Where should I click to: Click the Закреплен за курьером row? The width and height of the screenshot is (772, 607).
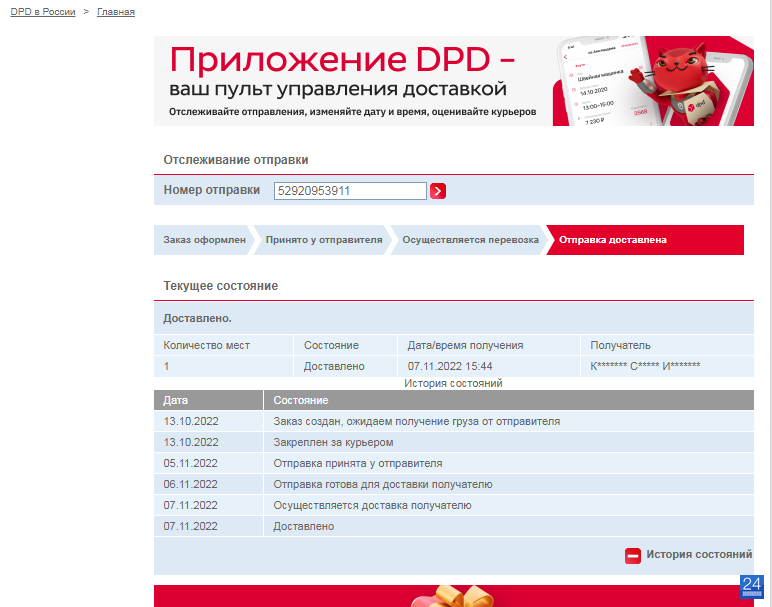453,443
